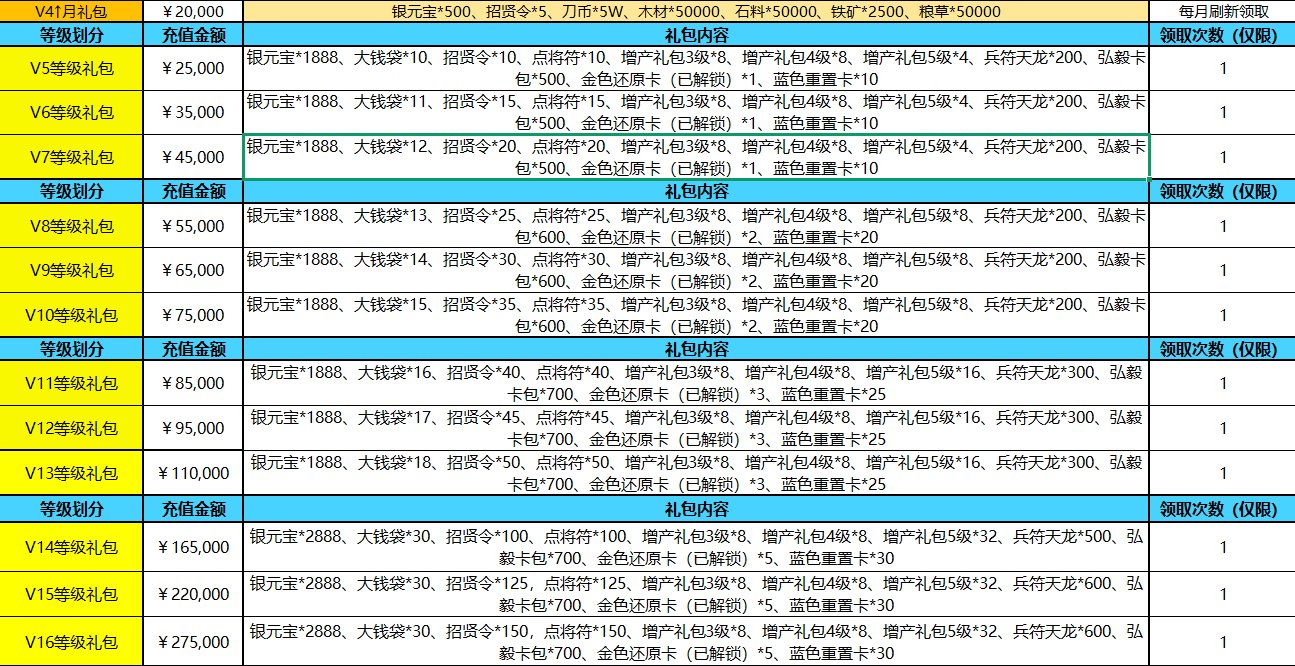Select the ¥55,000 amount cell
Image resolution: width=1295 pixels, height=666 pixels.
tap(193, 226)
